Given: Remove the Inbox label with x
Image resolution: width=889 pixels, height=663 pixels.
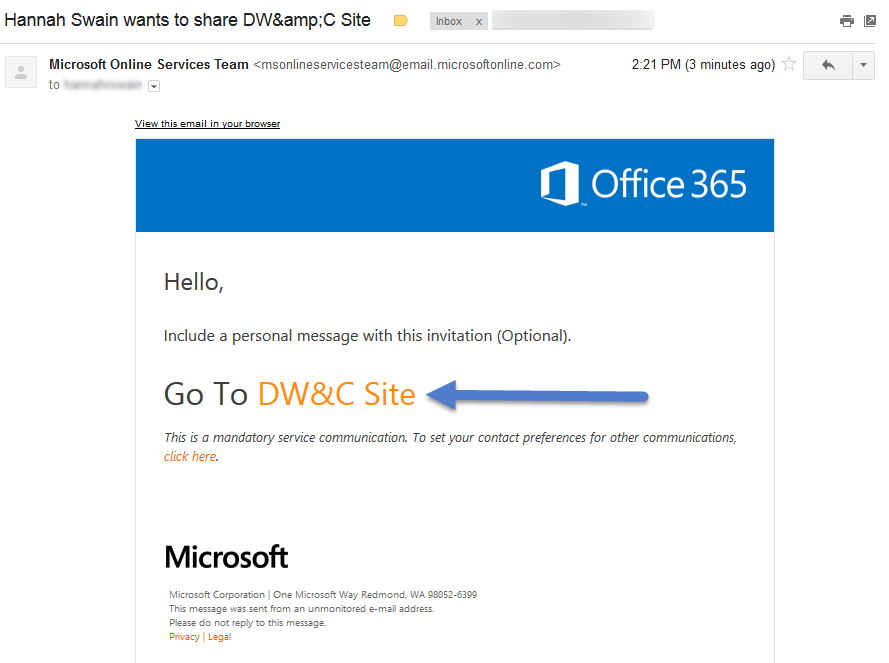Looking at the screenshot, I should [479, 21].
